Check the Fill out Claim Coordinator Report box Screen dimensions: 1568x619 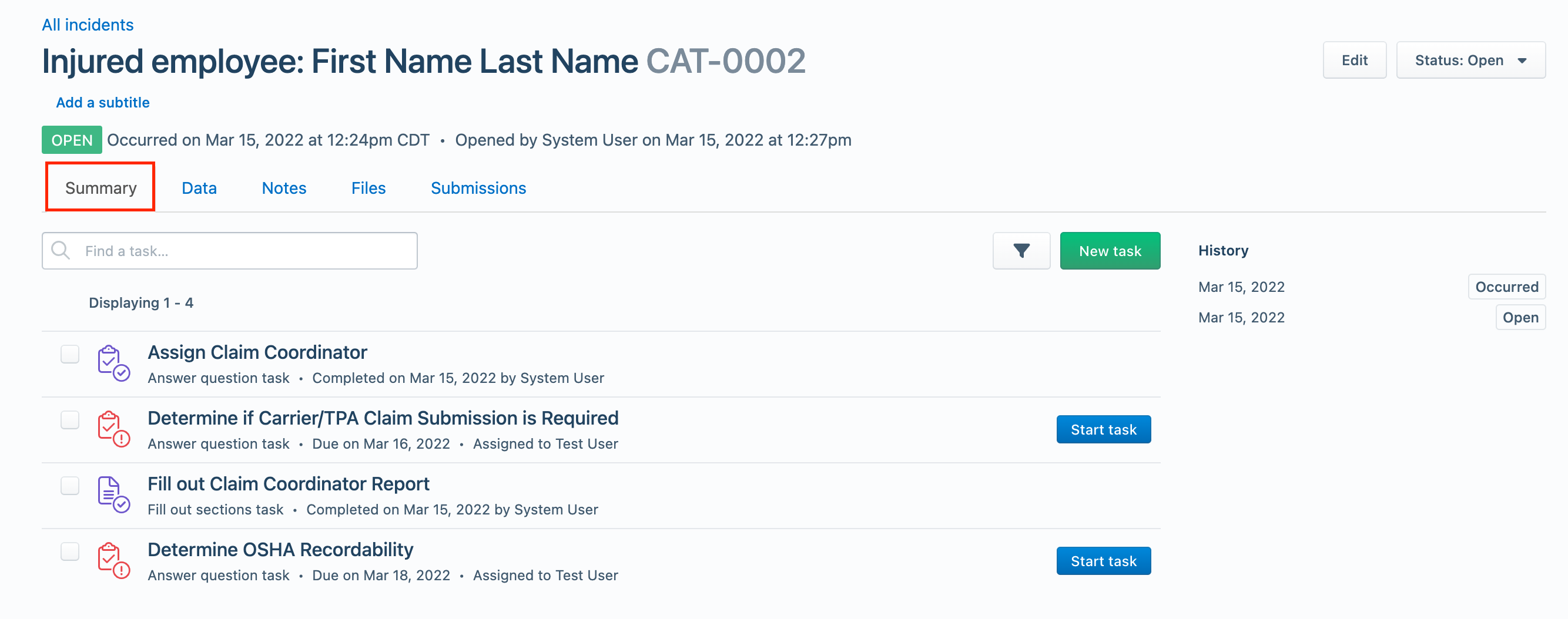[70, 485]
